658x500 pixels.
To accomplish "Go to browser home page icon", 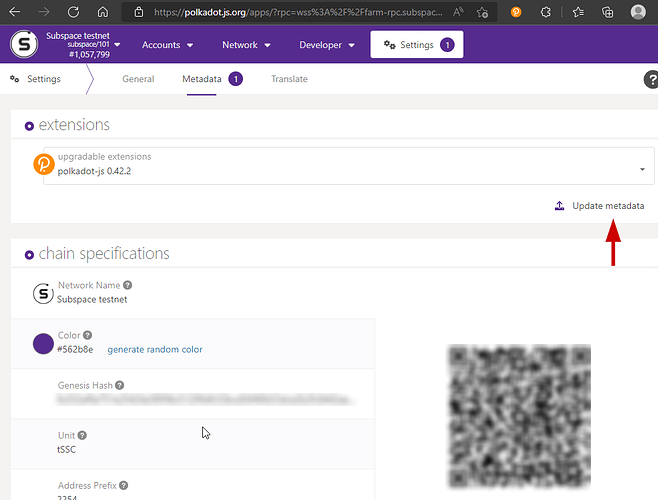I will point(103,13).
